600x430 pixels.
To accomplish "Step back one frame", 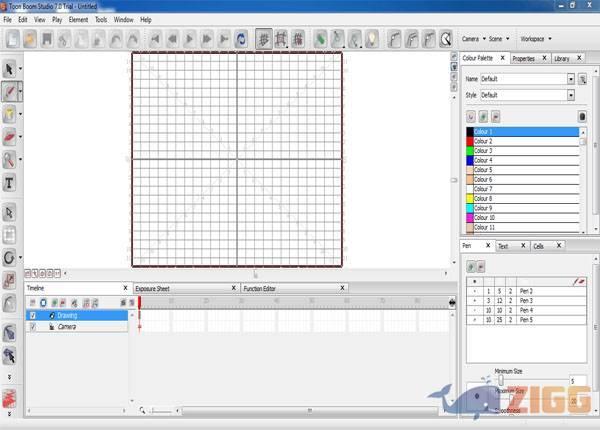I will pyautogui.click(x=172, y=39).
